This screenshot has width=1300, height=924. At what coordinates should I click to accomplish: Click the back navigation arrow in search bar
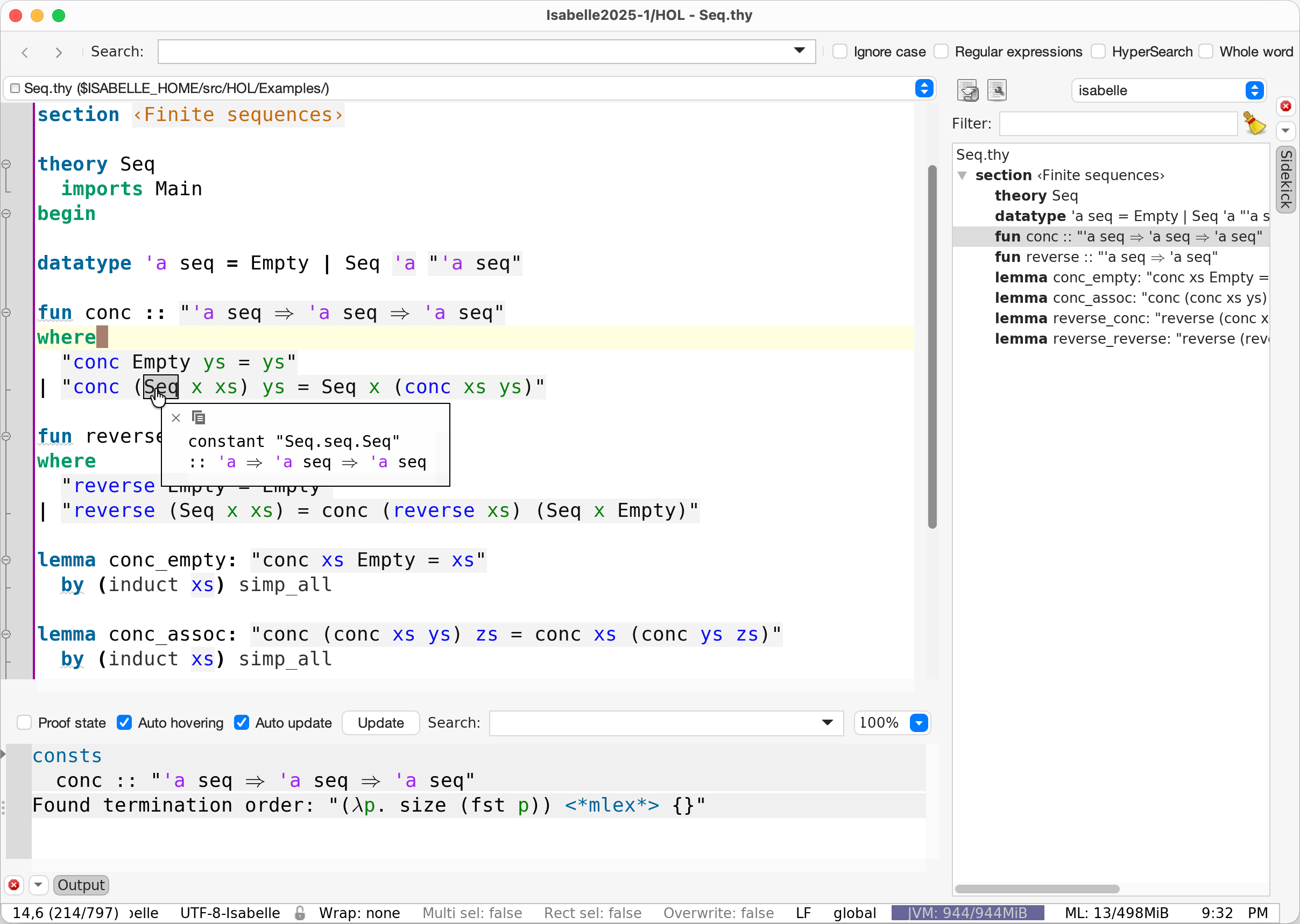[x=25, y=52]
